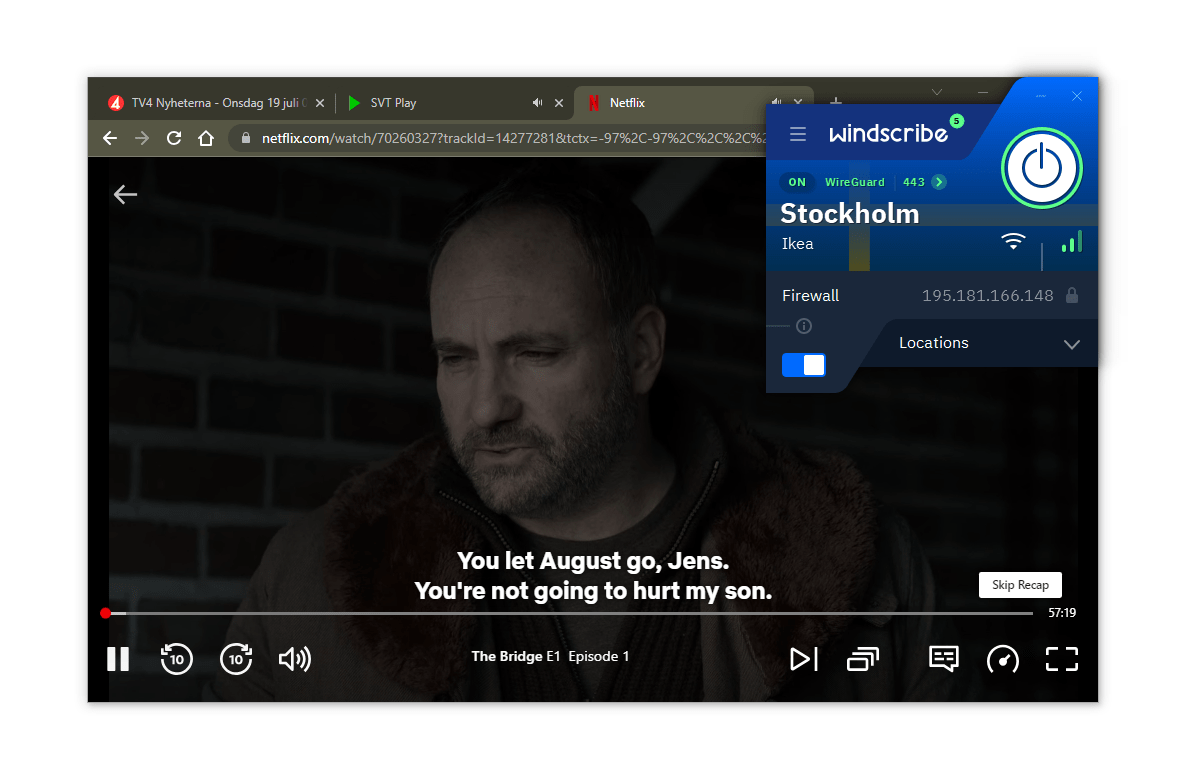Reload the Netflix page
This screenshot has width=1193, height=776.
174,138
